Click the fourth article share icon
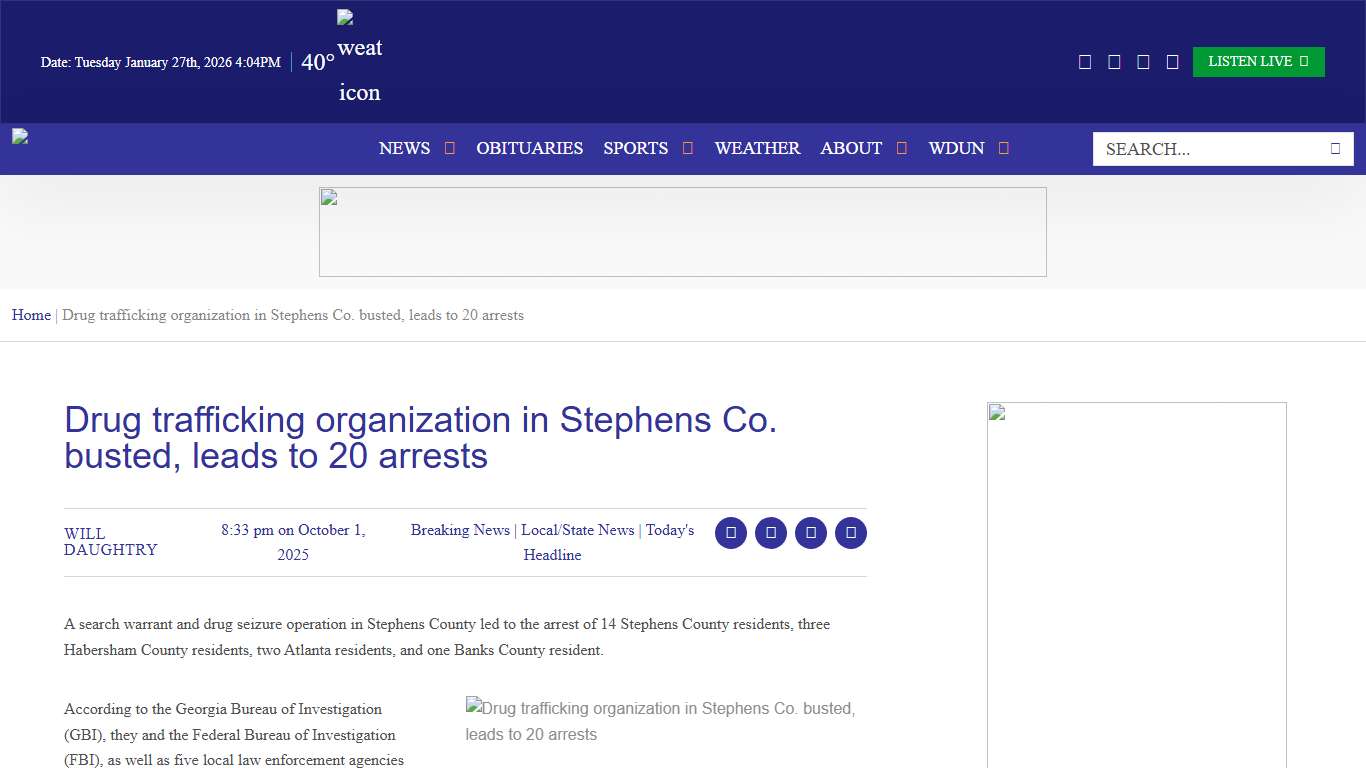The width and height of the screenshot is (1366, 768). (851, 533)
